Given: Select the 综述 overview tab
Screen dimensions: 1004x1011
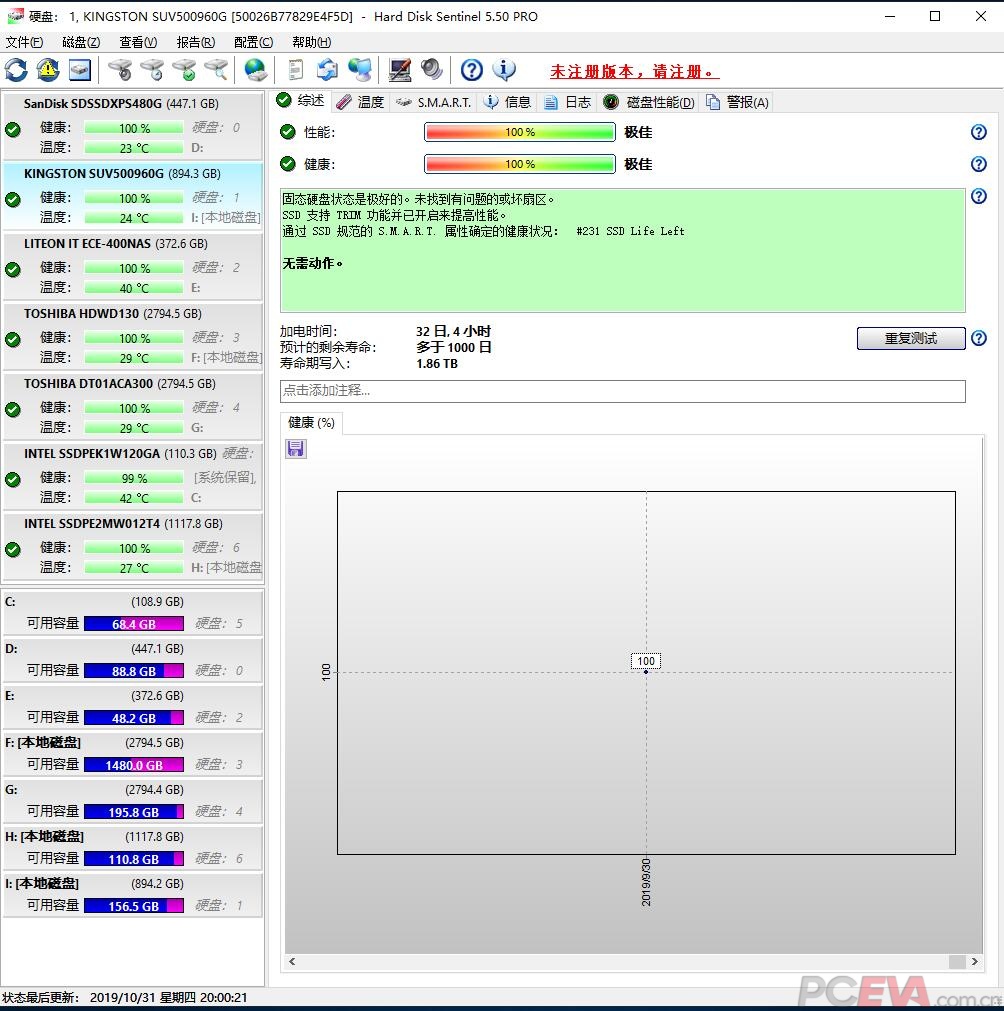Looking at the screenshot, I should click(301, 101).
